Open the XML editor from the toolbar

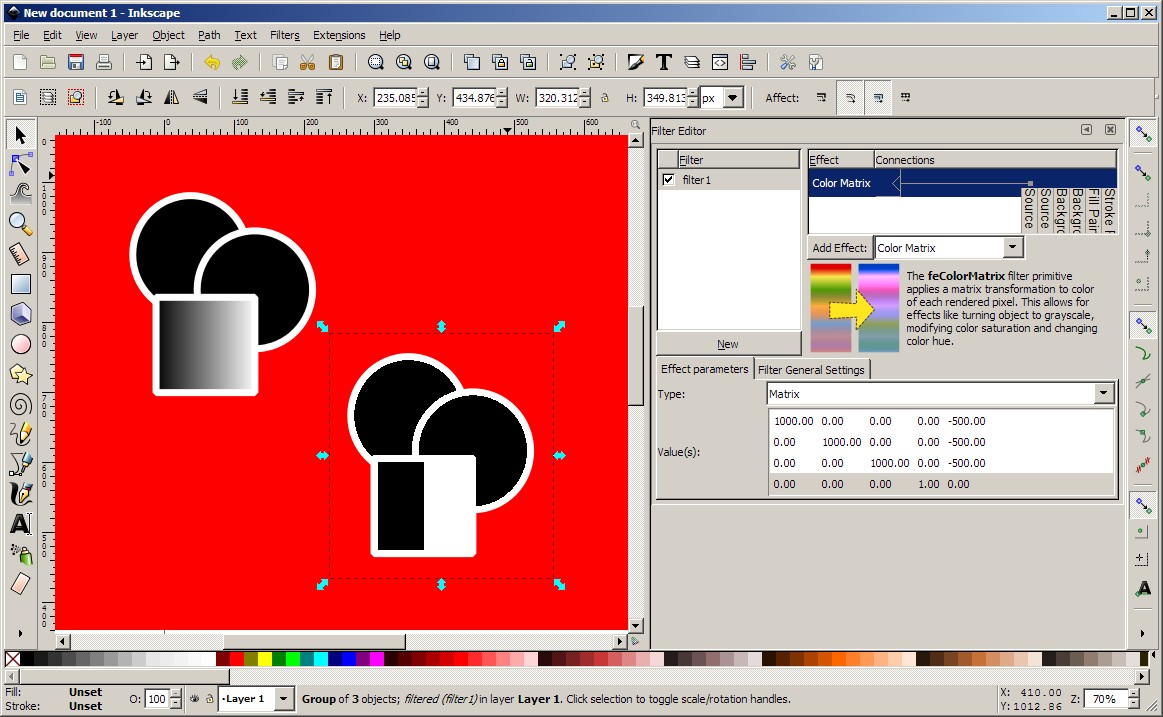click(719, 62)
